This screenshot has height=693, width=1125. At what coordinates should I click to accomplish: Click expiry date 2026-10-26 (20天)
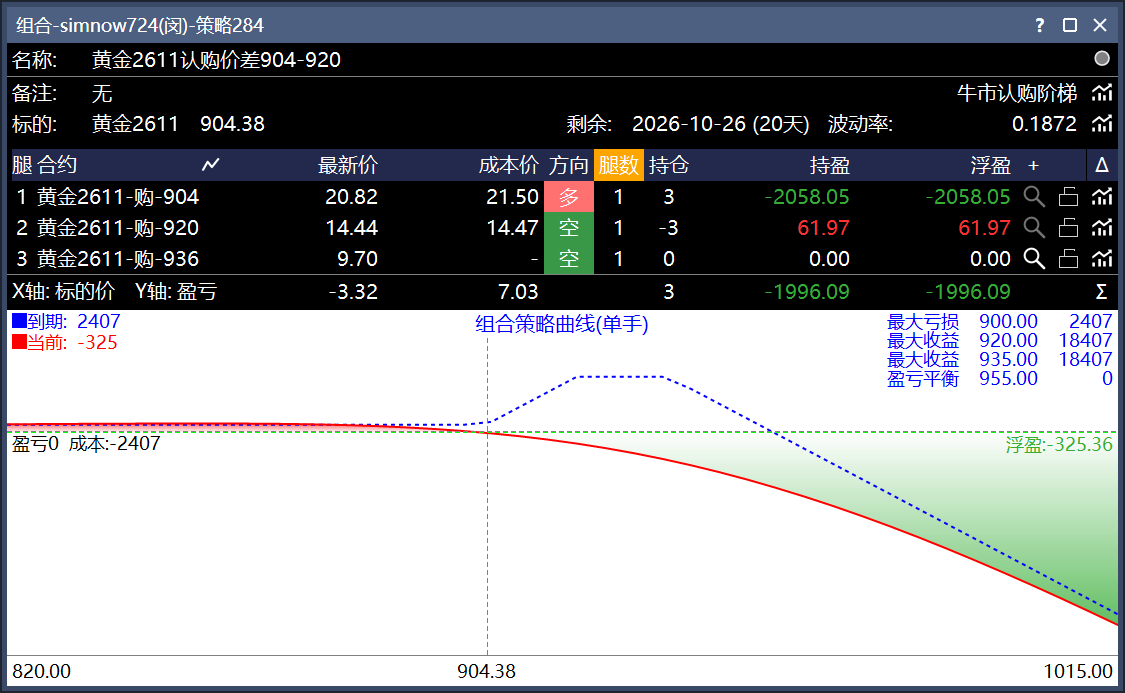(720, 124)
